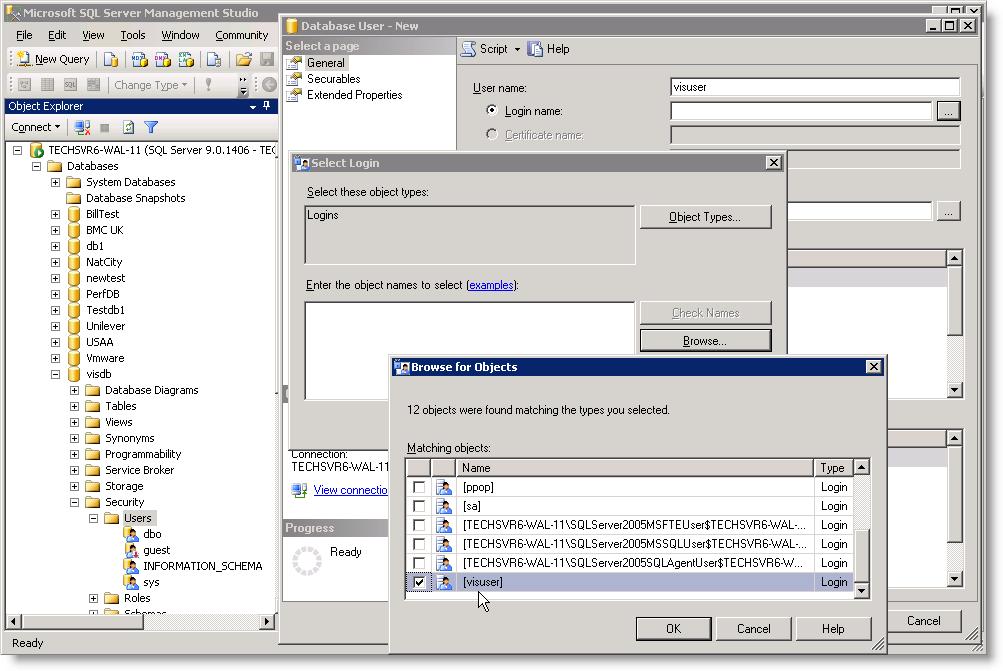Click Help in Browse for Objects dialog
Screen dimensions: 1003x671
(x=833, y=629)
